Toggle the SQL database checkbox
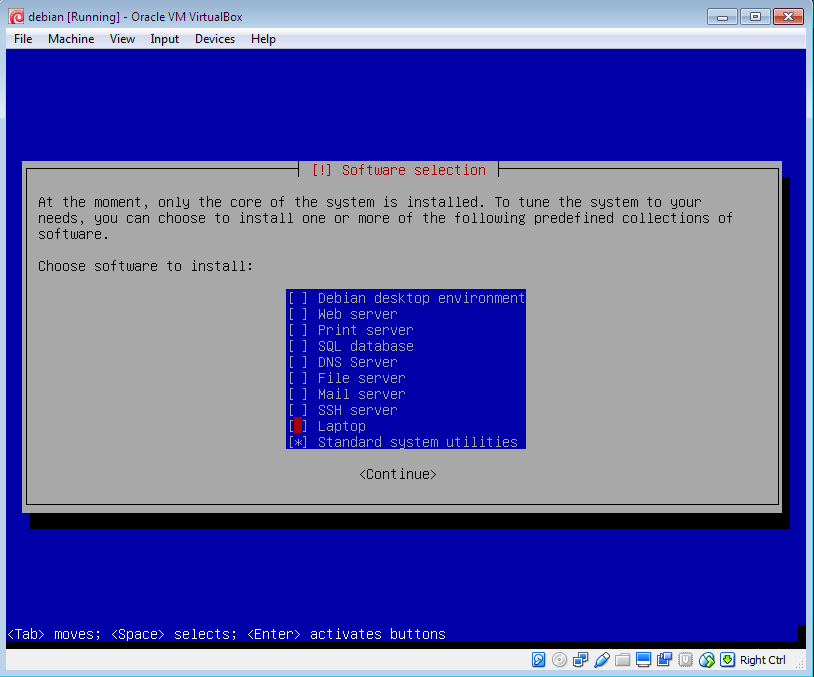This screenshot has width=814, height=677. (x=298, y=346)
